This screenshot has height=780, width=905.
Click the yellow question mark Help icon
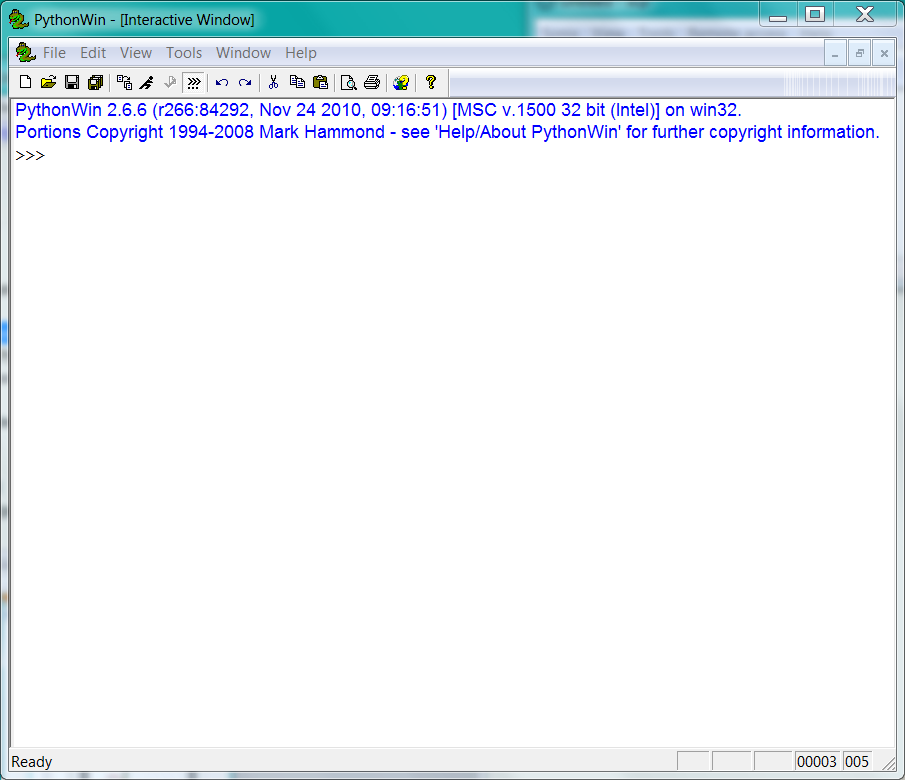(x=431, y=82)
